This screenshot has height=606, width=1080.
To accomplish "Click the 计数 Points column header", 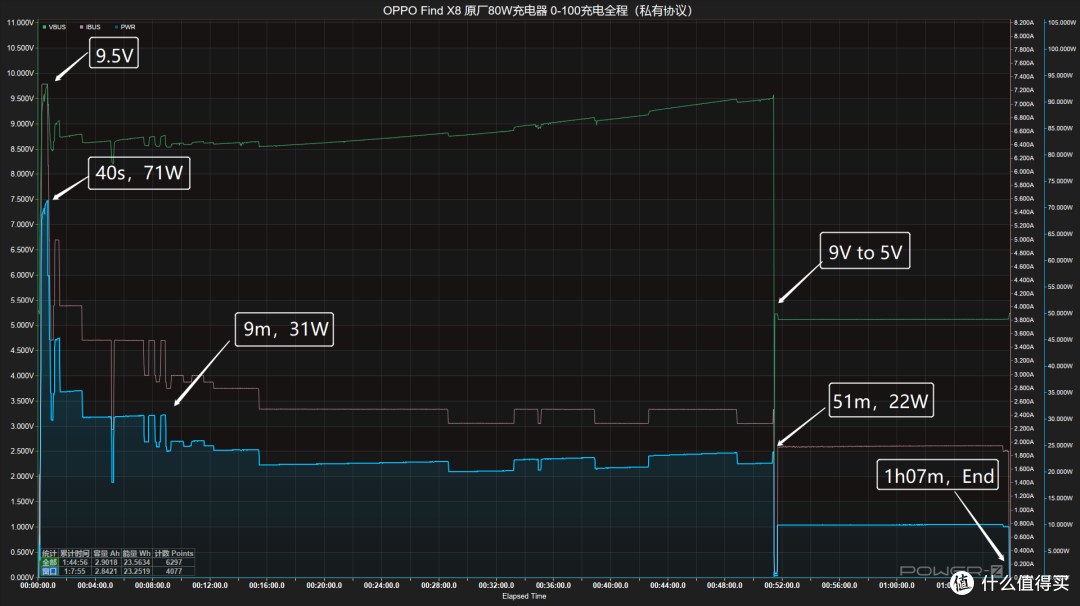I will pyautogui.click(x=174, y=553).
